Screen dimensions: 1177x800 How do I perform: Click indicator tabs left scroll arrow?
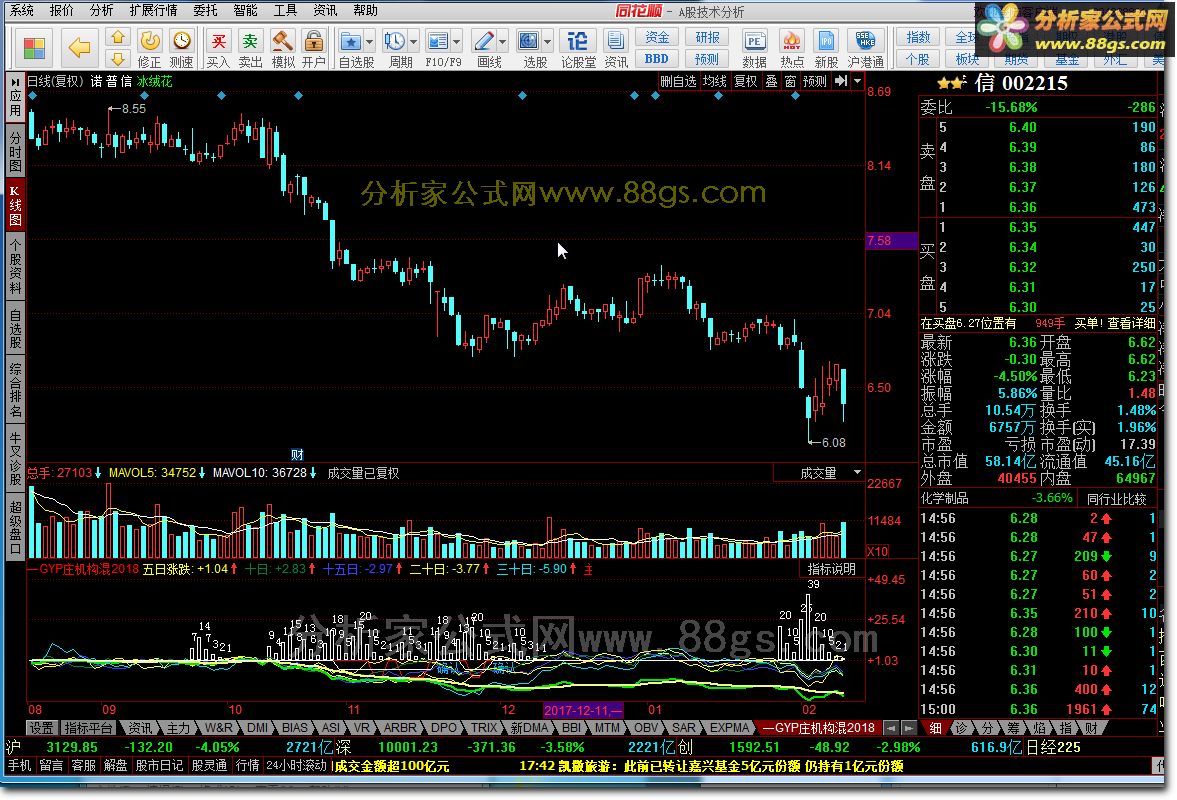[890, 727]
